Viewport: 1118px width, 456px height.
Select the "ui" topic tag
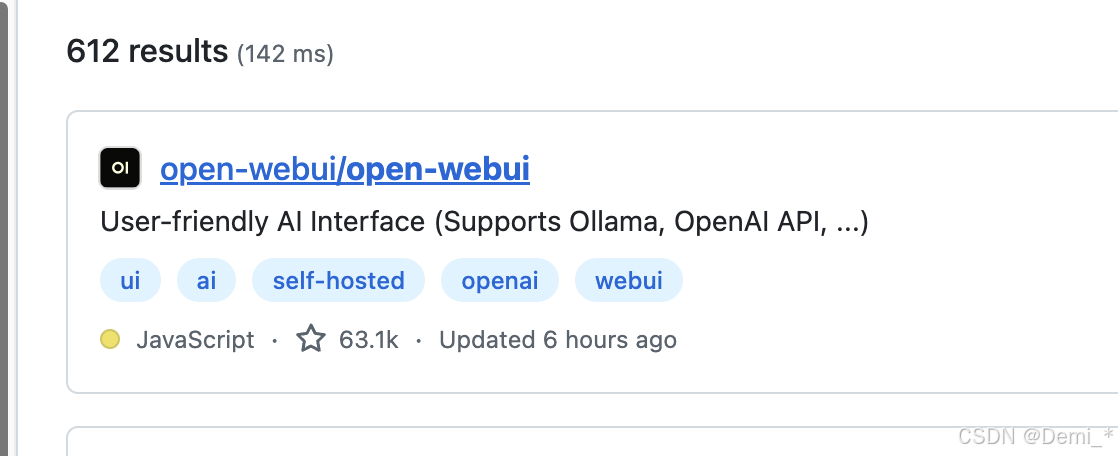click(130, 281)
